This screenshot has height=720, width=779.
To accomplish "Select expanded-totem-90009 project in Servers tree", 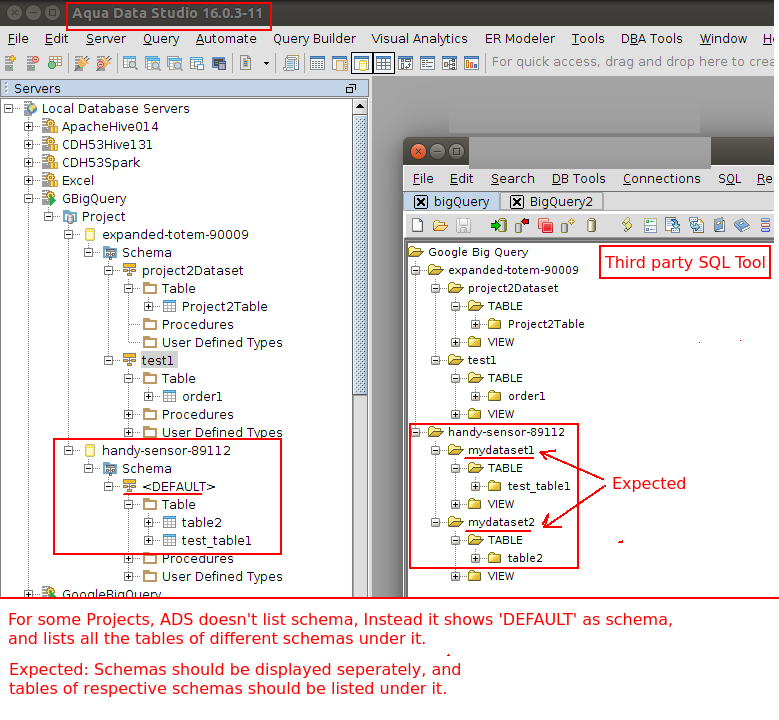I will pyautogui.click(x=175, y=235).
